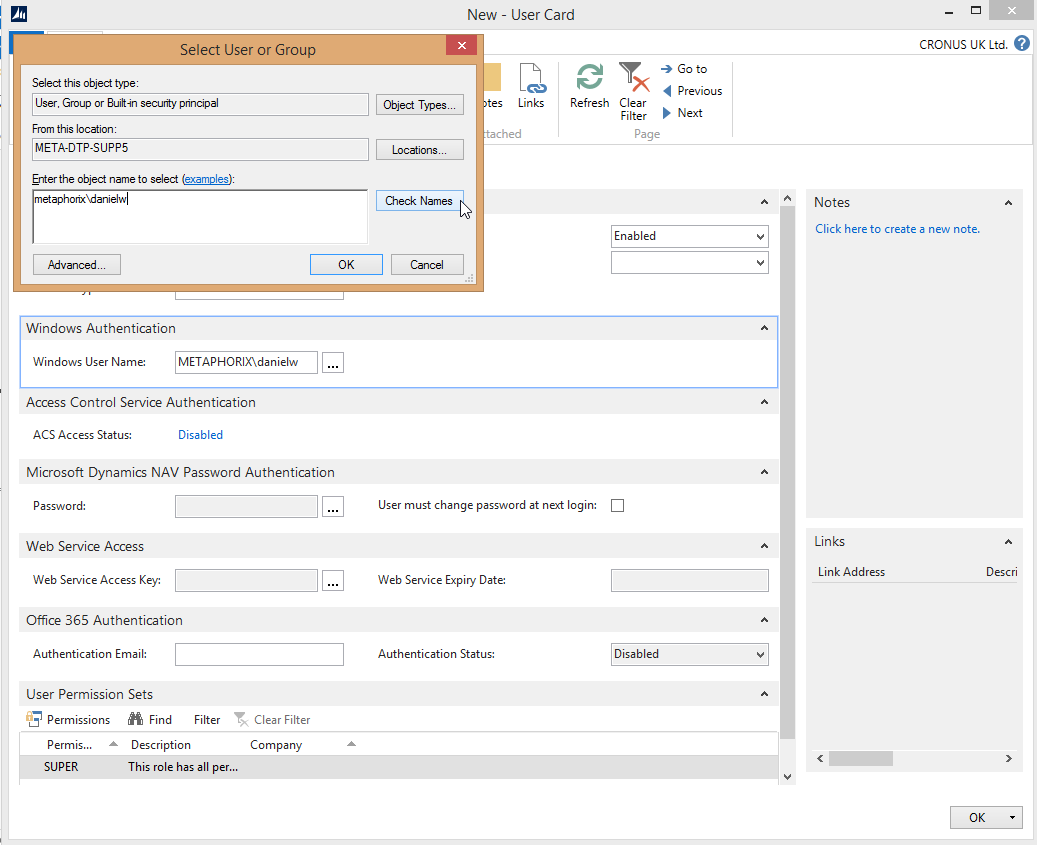Tick User must change password checkbox
This screenshot has width=1037, height=845.
point(617,506)
